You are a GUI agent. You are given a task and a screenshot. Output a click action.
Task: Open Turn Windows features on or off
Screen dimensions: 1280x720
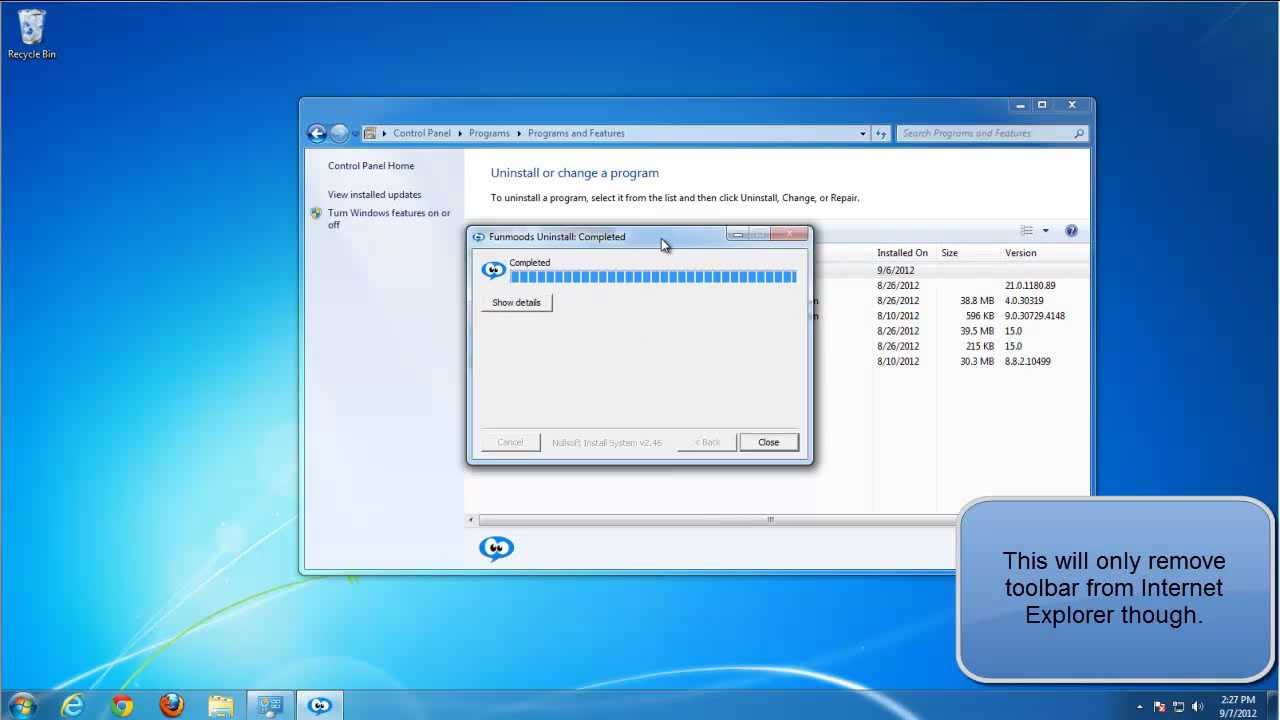[389, 219]
